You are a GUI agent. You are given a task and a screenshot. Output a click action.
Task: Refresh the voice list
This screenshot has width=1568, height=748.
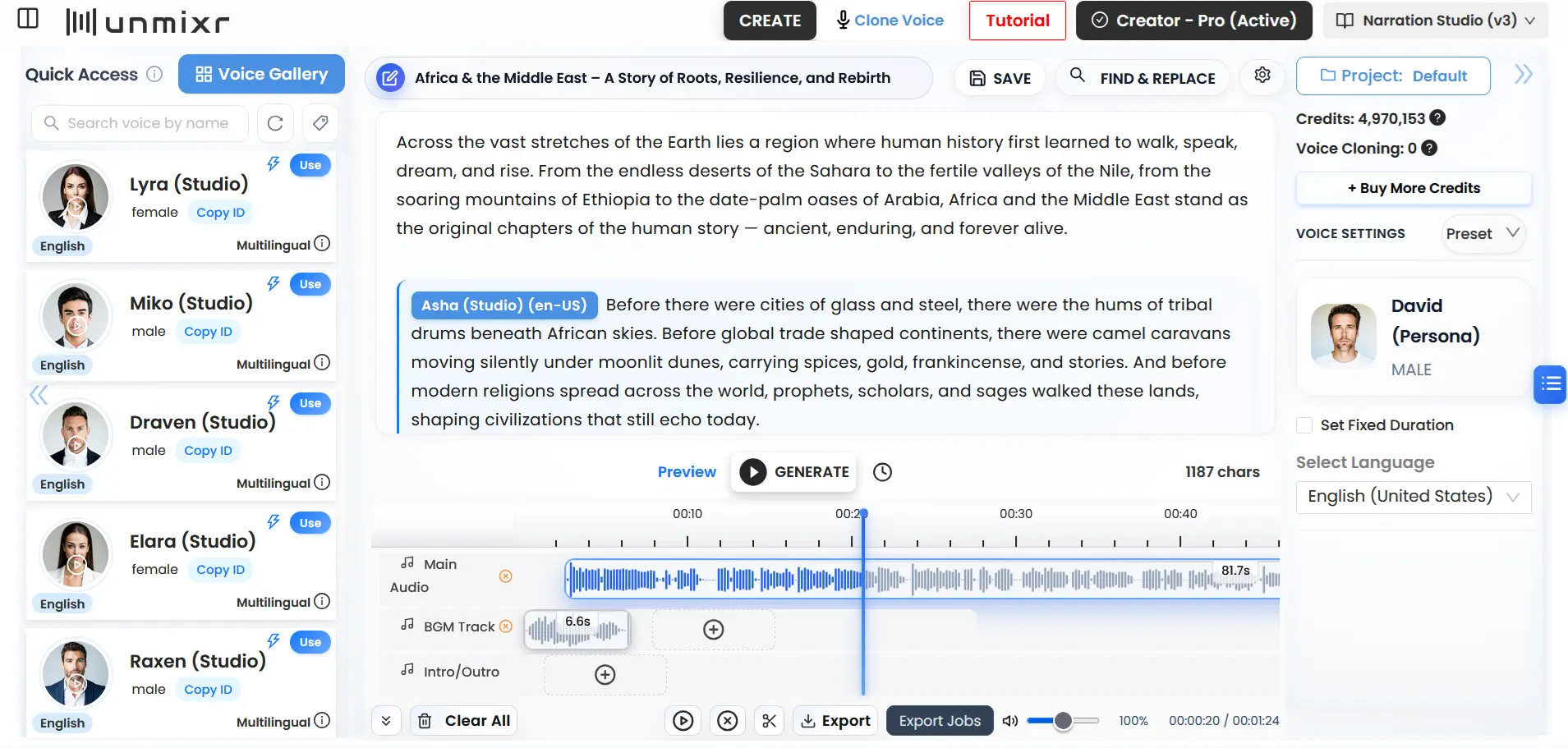[x=275, y=122]
